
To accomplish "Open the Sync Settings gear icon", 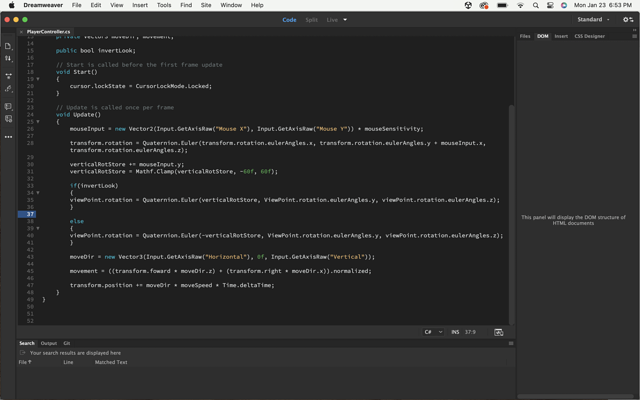I will [628, 20].
